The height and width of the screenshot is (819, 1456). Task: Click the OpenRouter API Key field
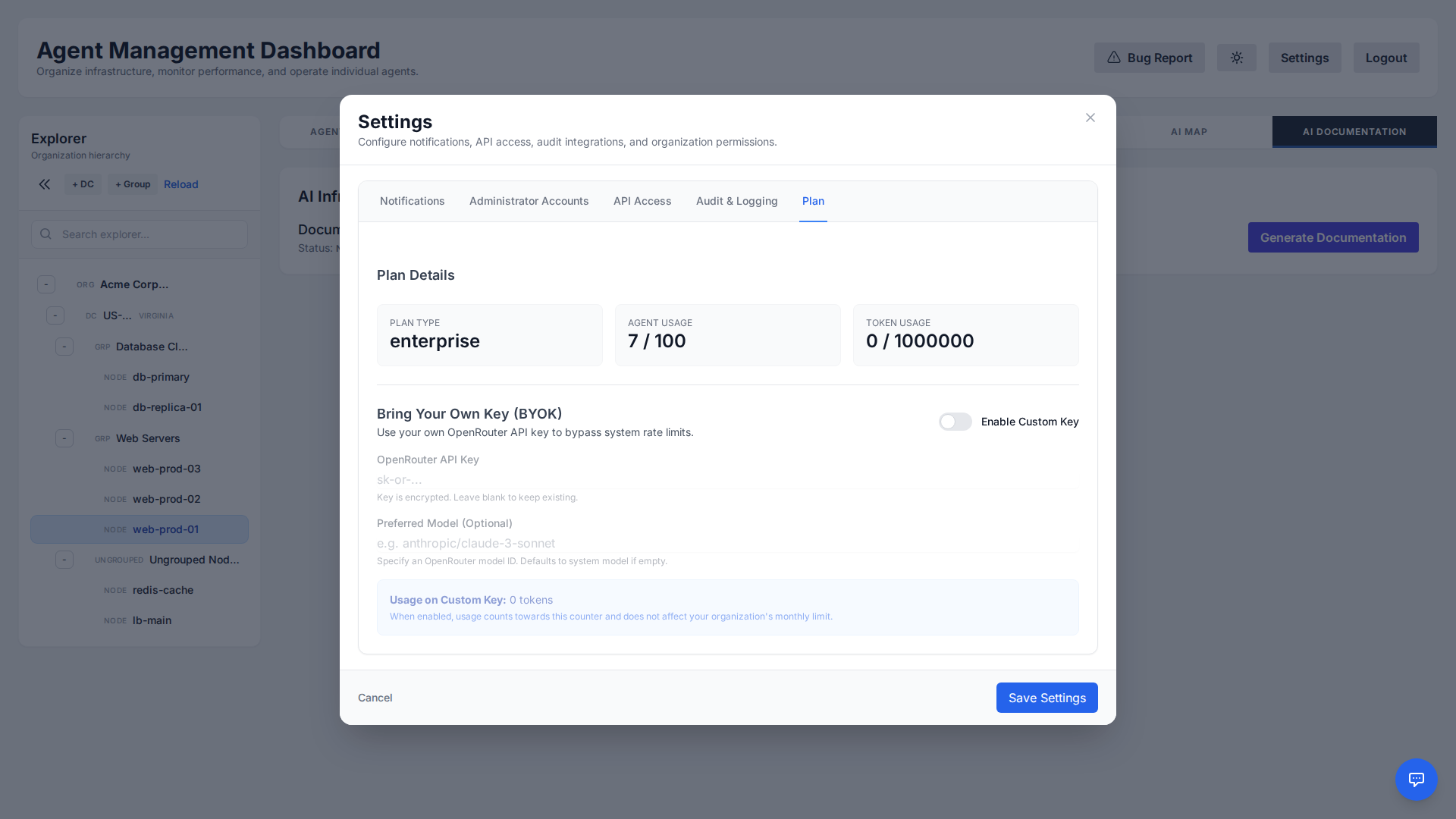pyautogui.click(x=726, y=479)
